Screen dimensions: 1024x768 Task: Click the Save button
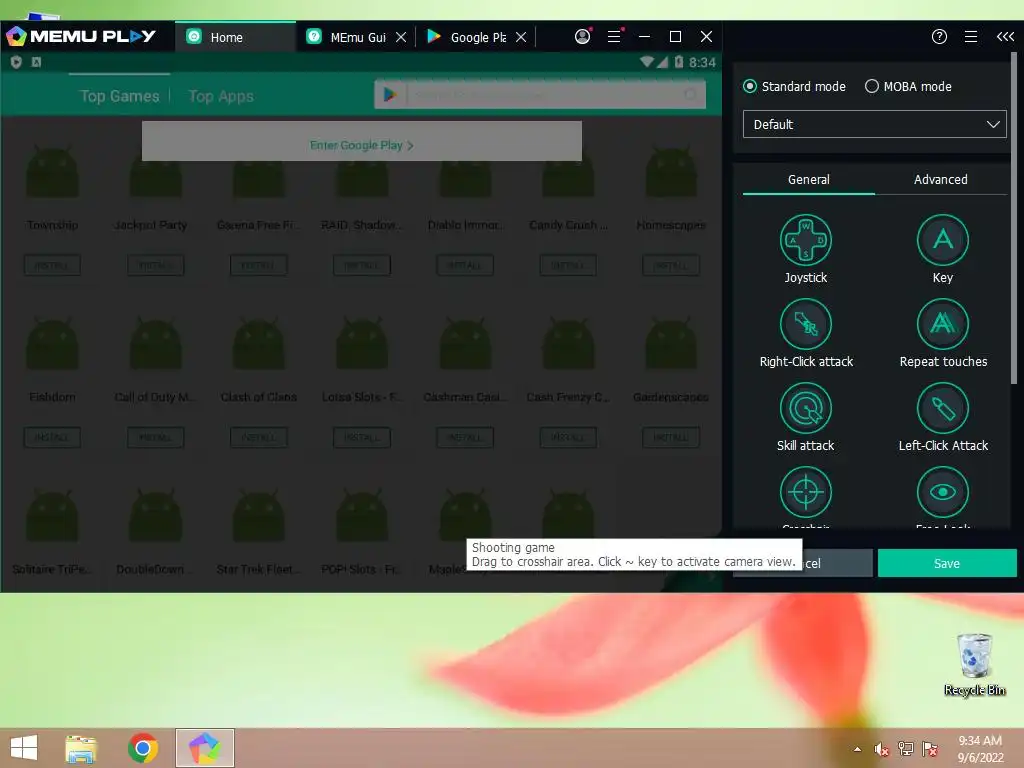pos(947,563)
